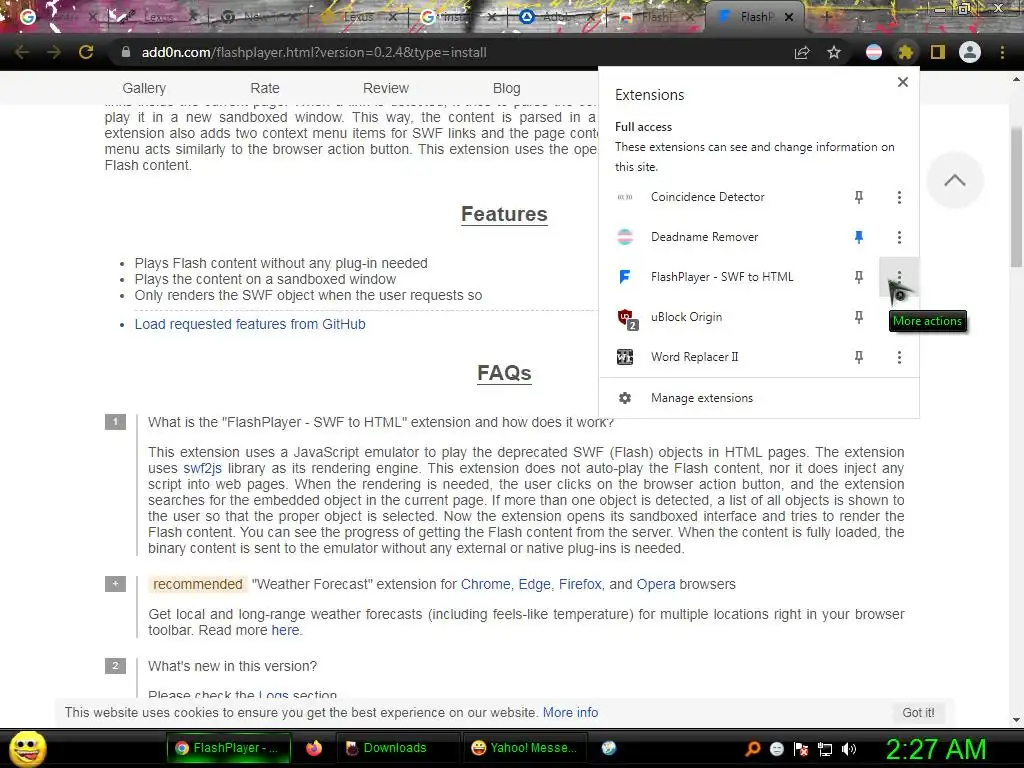The image size is (1024, 768).
Task: Accept cookies with Got it! button
Action: pos(918,712)
